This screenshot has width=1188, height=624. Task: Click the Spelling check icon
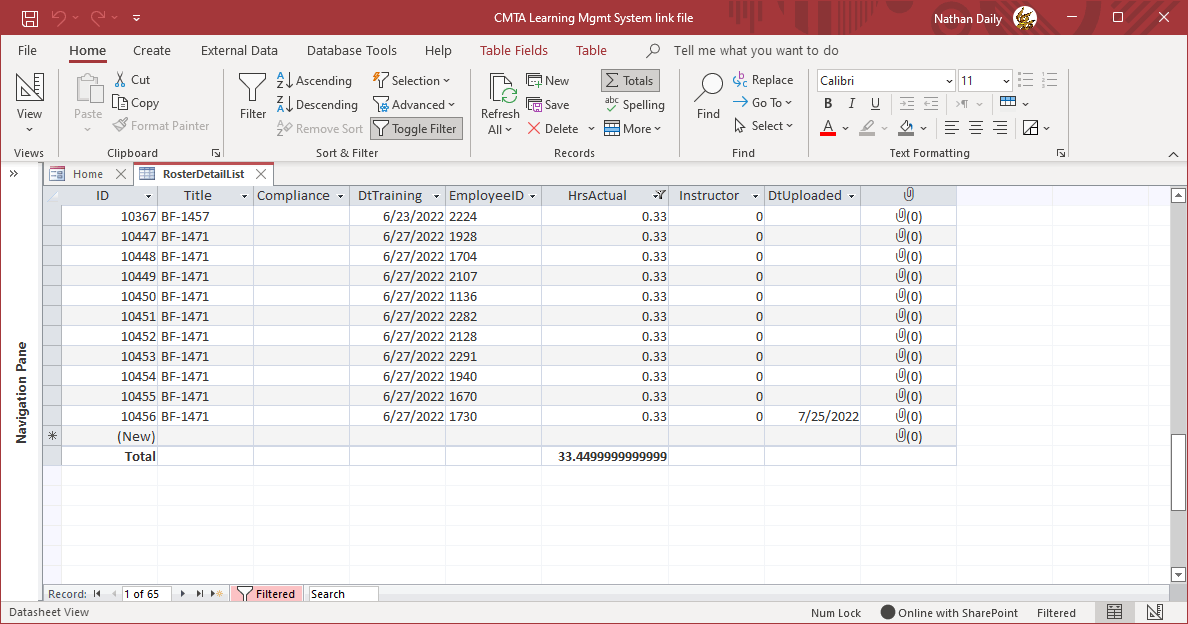612,104
